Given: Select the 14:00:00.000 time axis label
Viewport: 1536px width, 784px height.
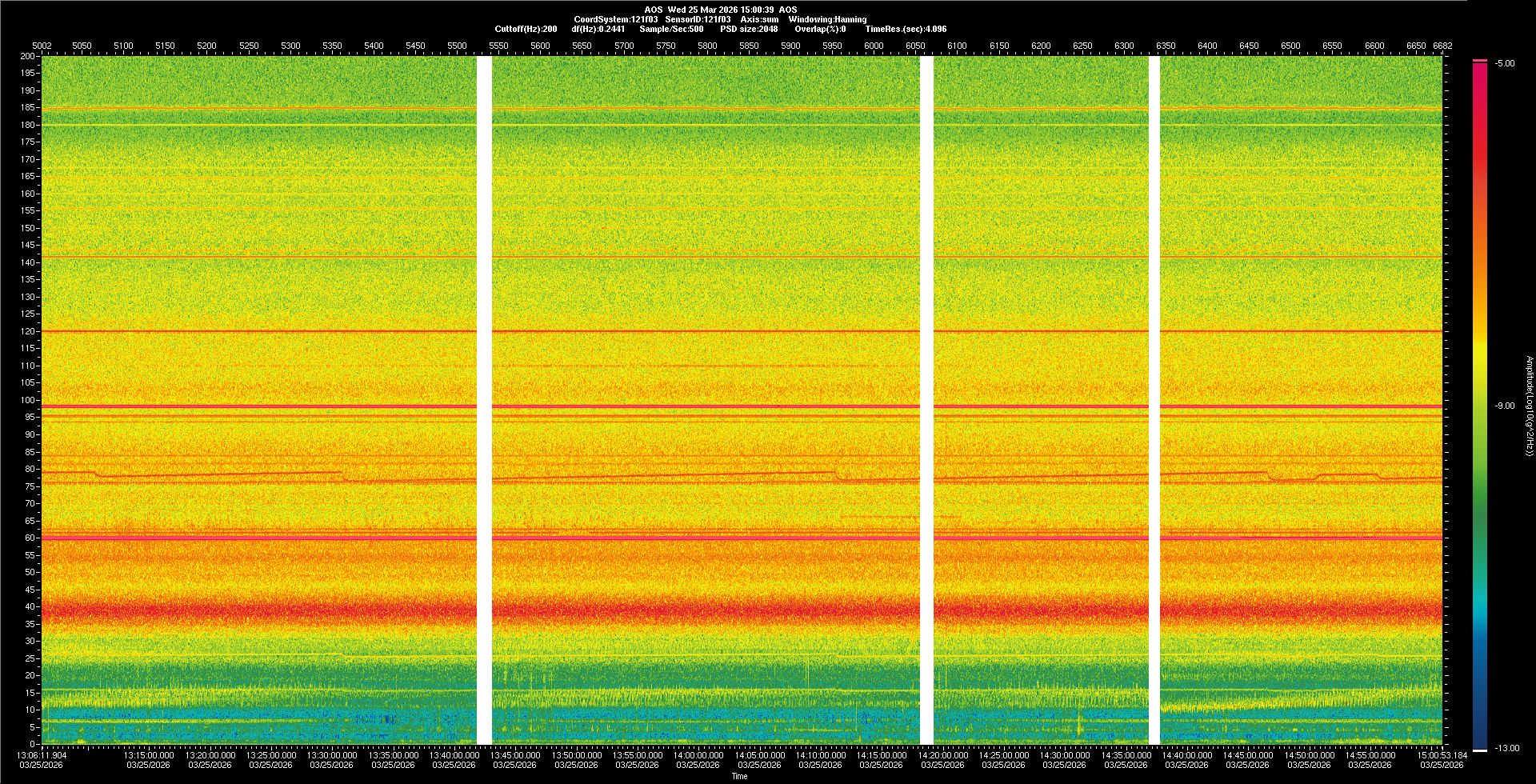Looking at the screenshot, I should (698, 755).
